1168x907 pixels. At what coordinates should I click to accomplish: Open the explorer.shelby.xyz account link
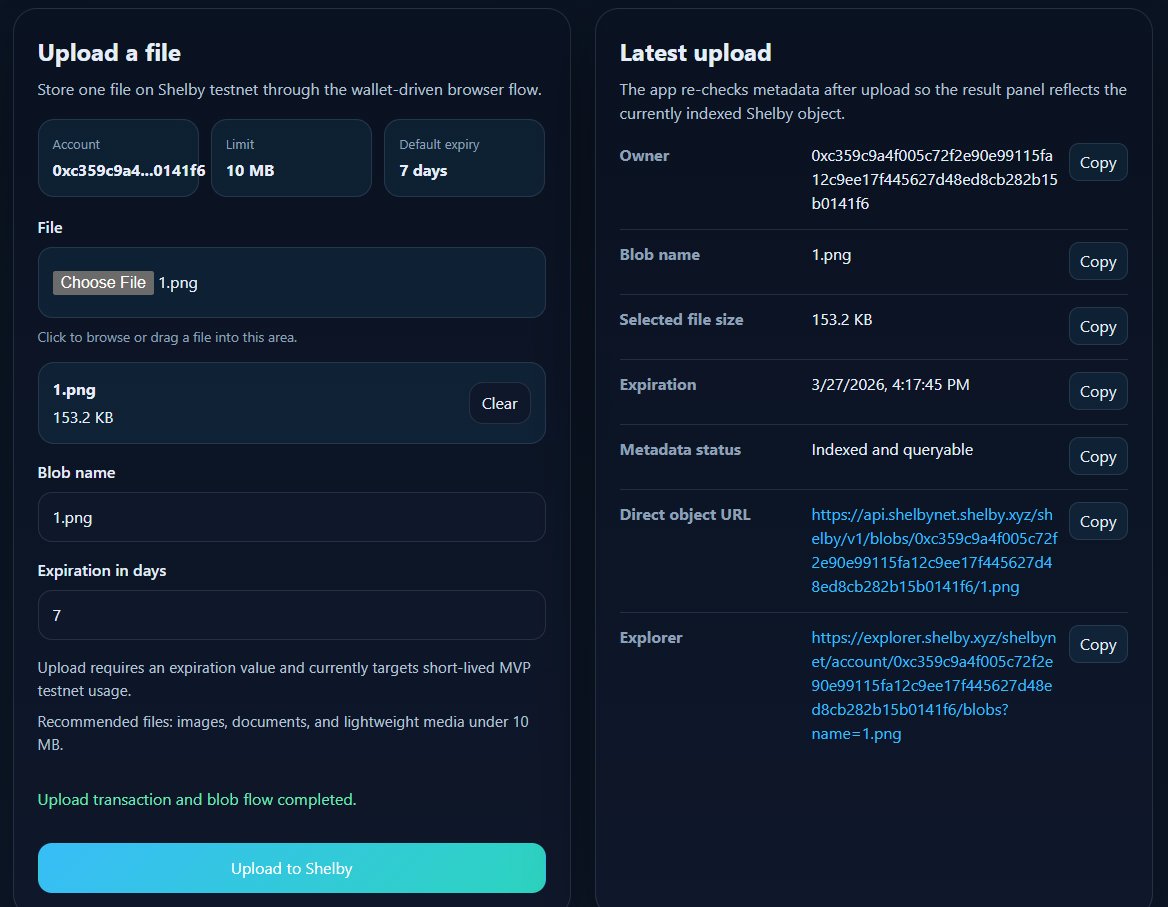[933, 685]
